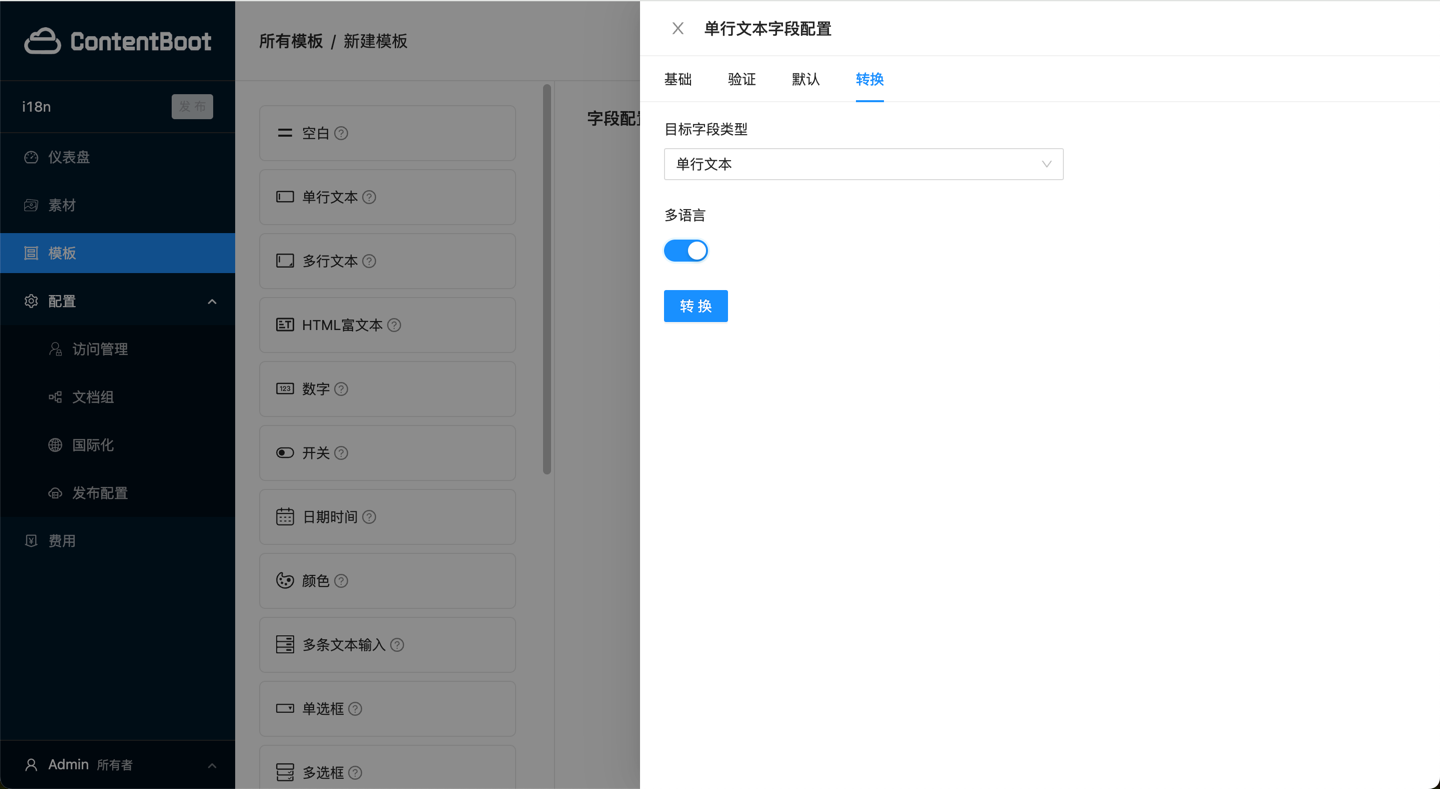The image size is (1440, 789).
Task: Select the 多条文本输入 field type card
Action: tap(388, 645)
